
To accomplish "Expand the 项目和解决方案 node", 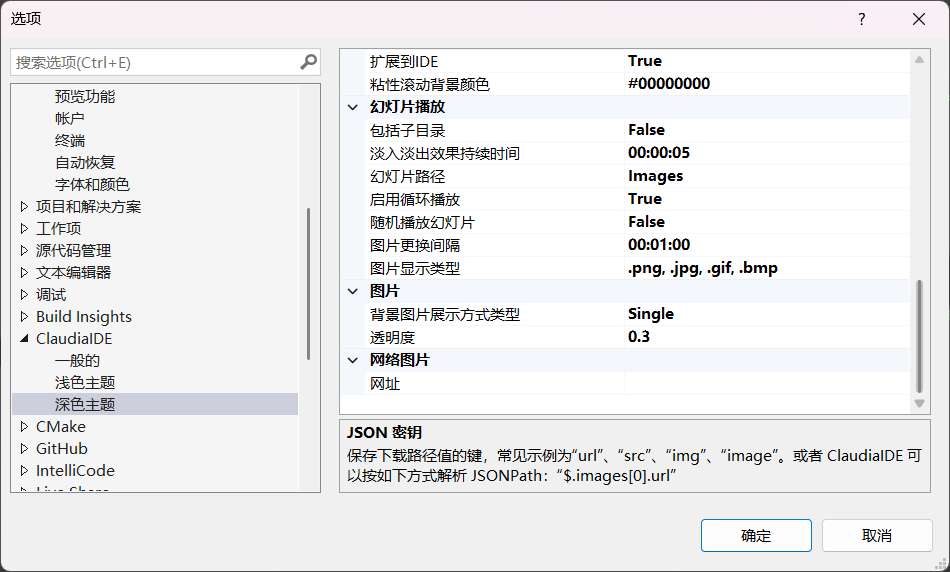I will [24, 207].
